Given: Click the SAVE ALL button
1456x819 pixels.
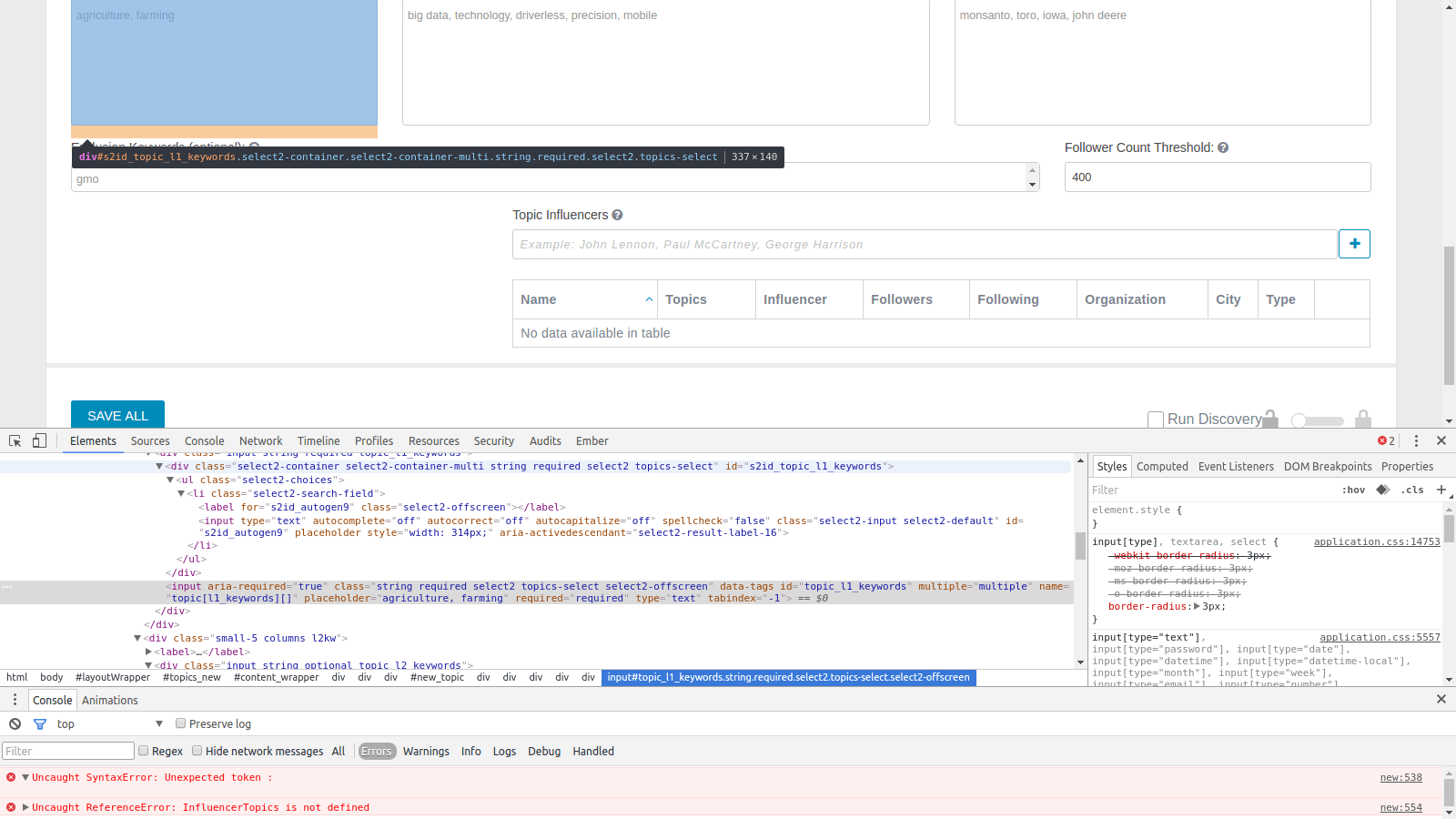Looking at the screenshot, I should pos(117,415).
